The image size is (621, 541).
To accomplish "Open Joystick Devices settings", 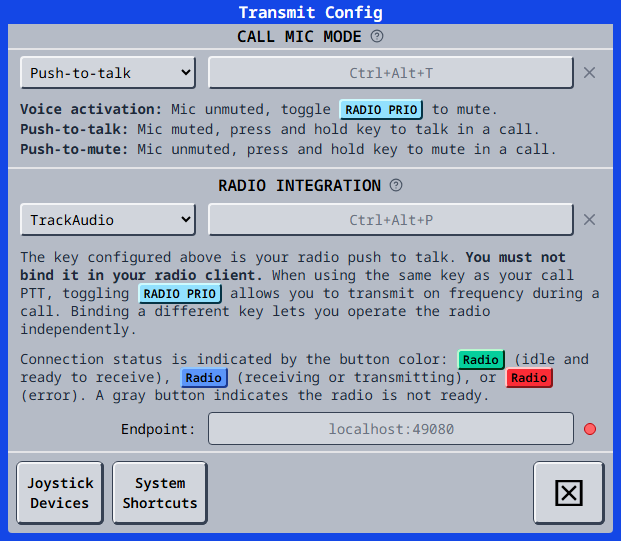I will pyautogui.click(x=60, y=493).
